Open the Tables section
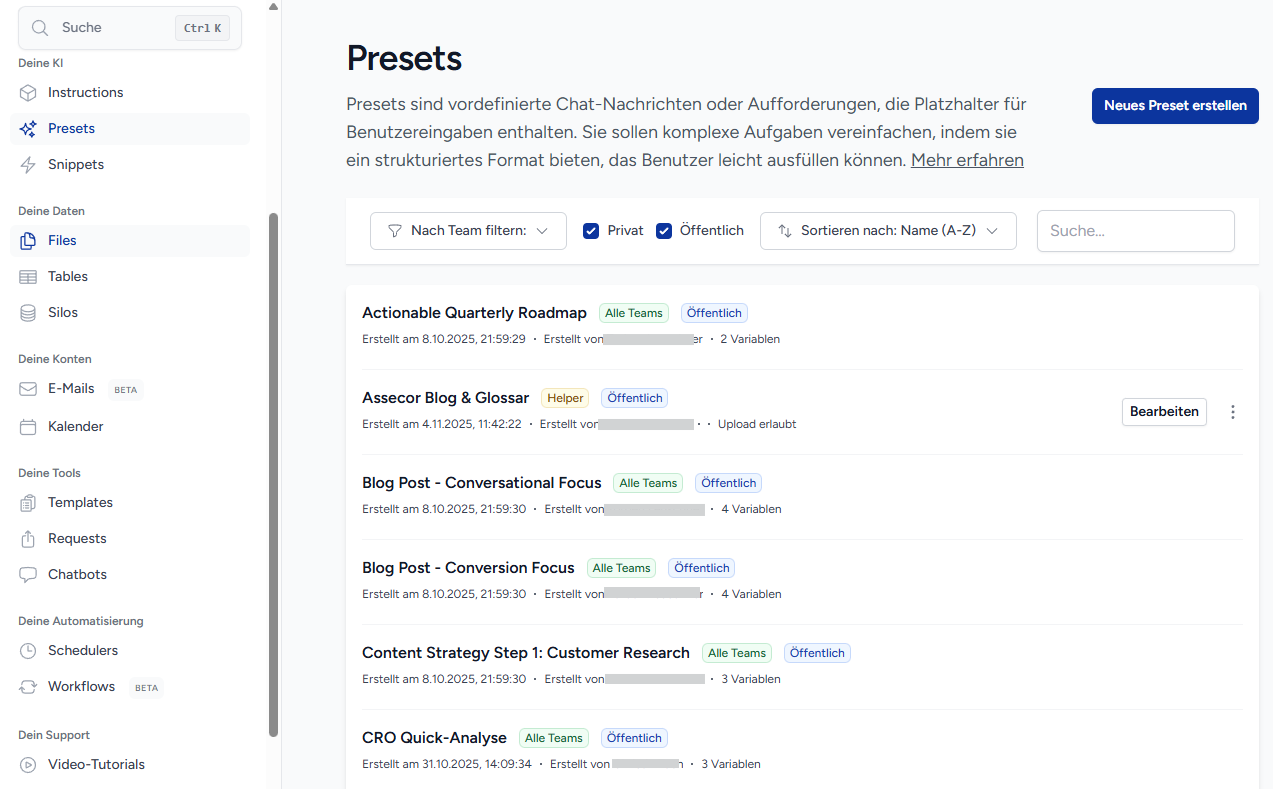 (67, 276)
